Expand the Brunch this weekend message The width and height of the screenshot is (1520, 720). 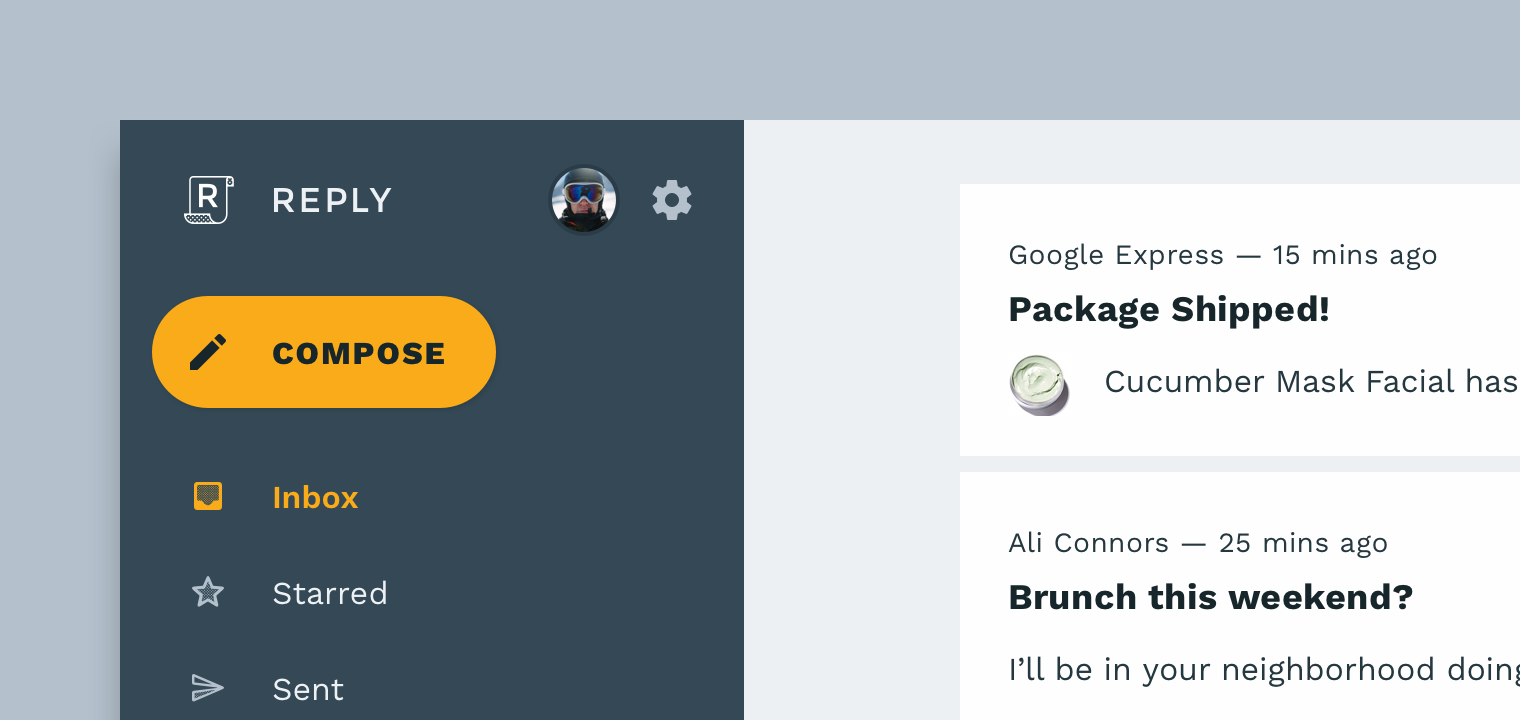pos(1210,597)
